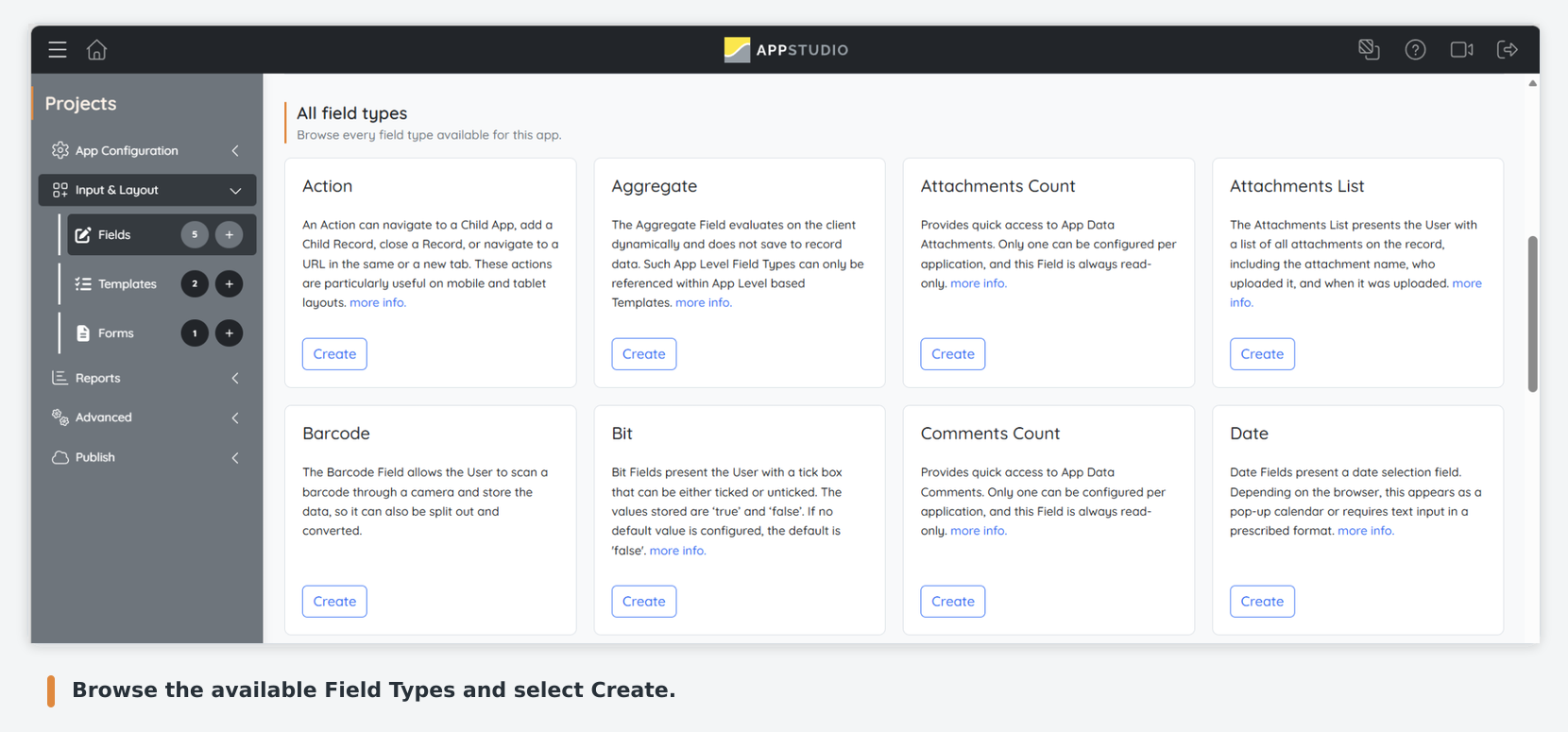Click the App Configuration gear icon
This screenshot has width=1568, height=732.
60,150
